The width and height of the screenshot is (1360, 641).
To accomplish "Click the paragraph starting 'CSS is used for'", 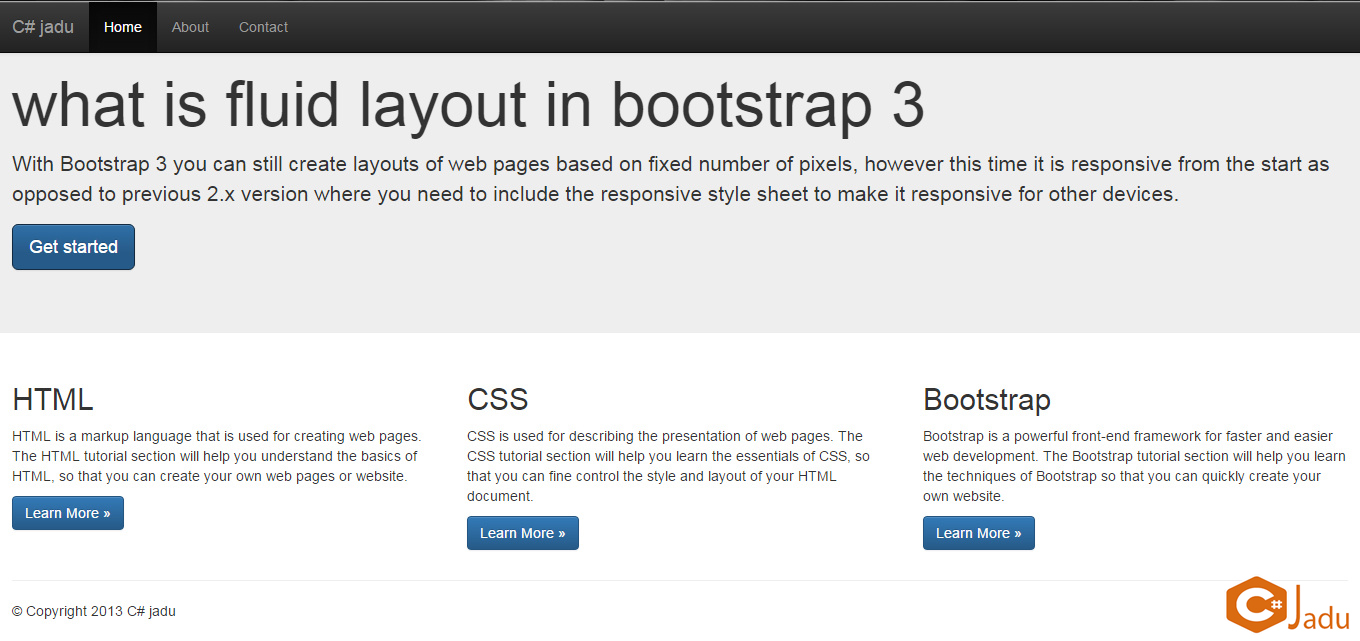I will pos(668,466).
